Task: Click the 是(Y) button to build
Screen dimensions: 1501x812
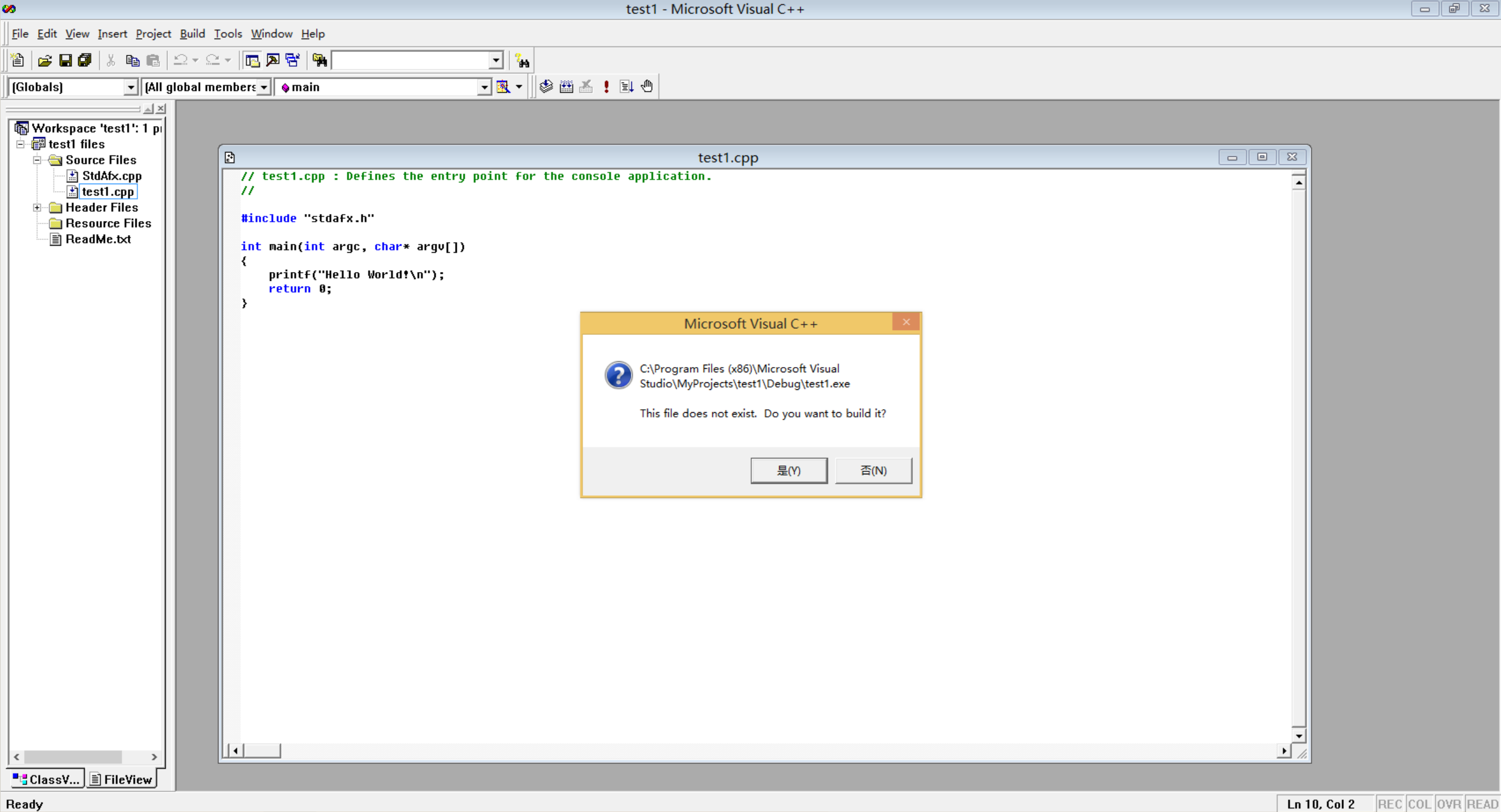Action: 789,471
